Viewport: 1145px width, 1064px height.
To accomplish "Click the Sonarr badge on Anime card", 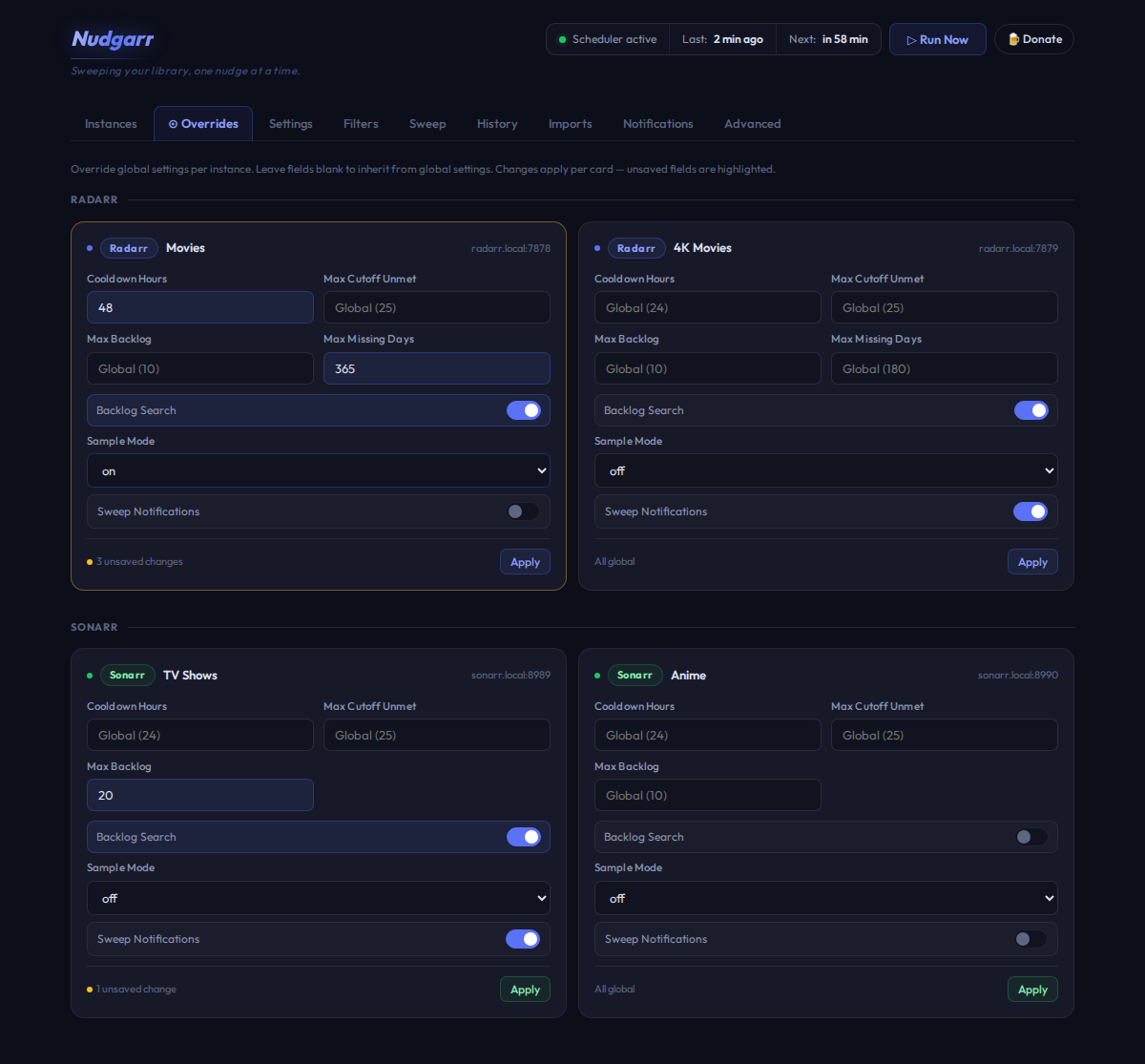I will pos(635,676).
